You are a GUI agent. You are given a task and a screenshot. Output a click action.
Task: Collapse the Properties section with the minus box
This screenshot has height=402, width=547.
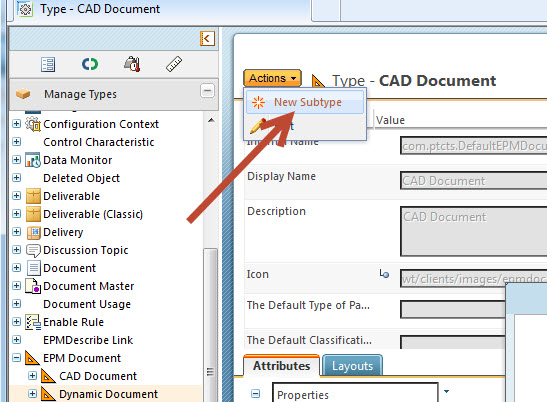(x=256, y=394)
